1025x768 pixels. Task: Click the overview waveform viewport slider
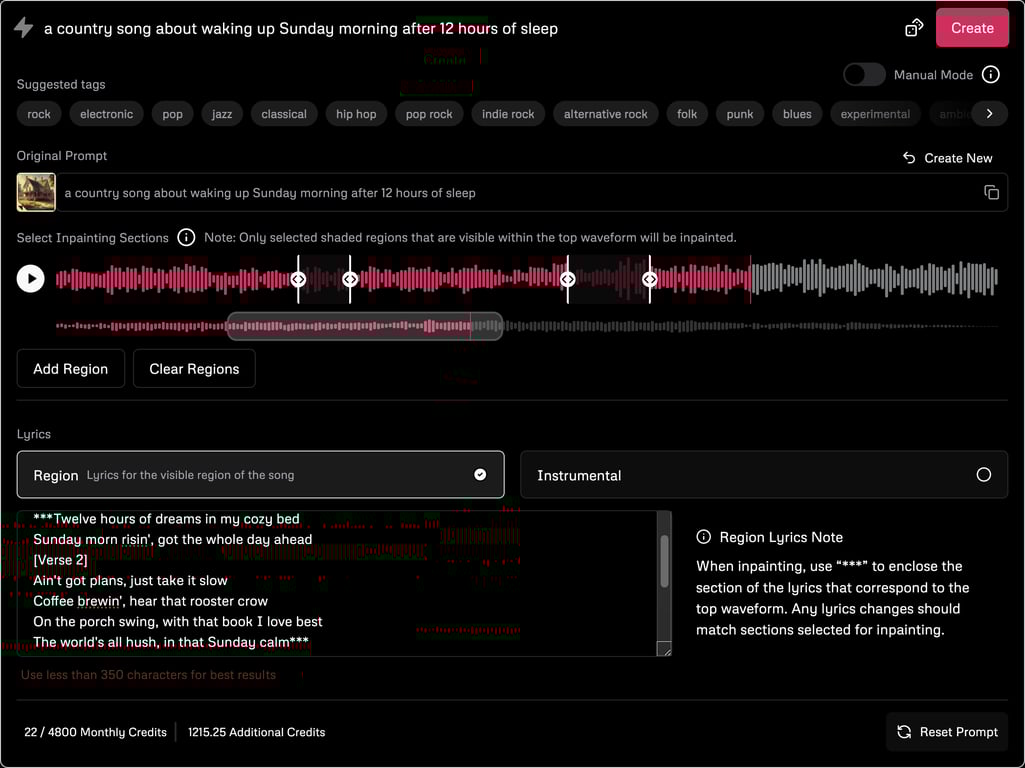364,326
